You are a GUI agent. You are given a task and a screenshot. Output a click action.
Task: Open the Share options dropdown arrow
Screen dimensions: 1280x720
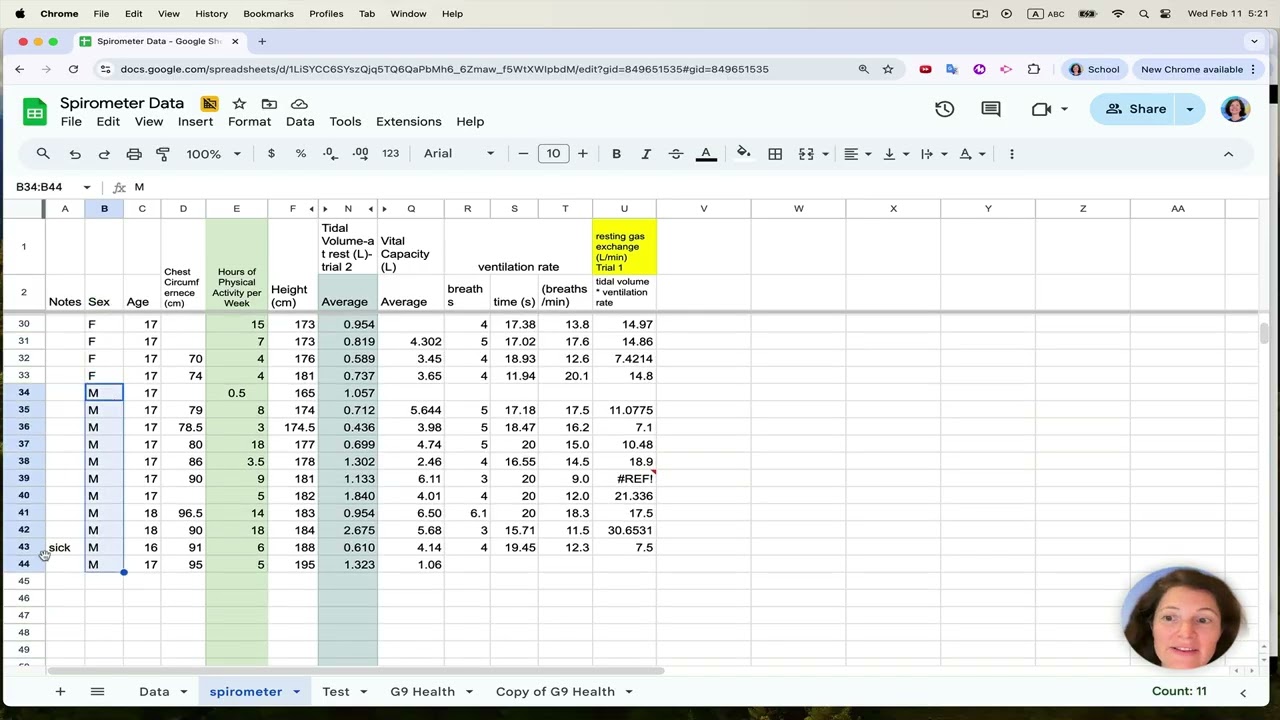1190,109
